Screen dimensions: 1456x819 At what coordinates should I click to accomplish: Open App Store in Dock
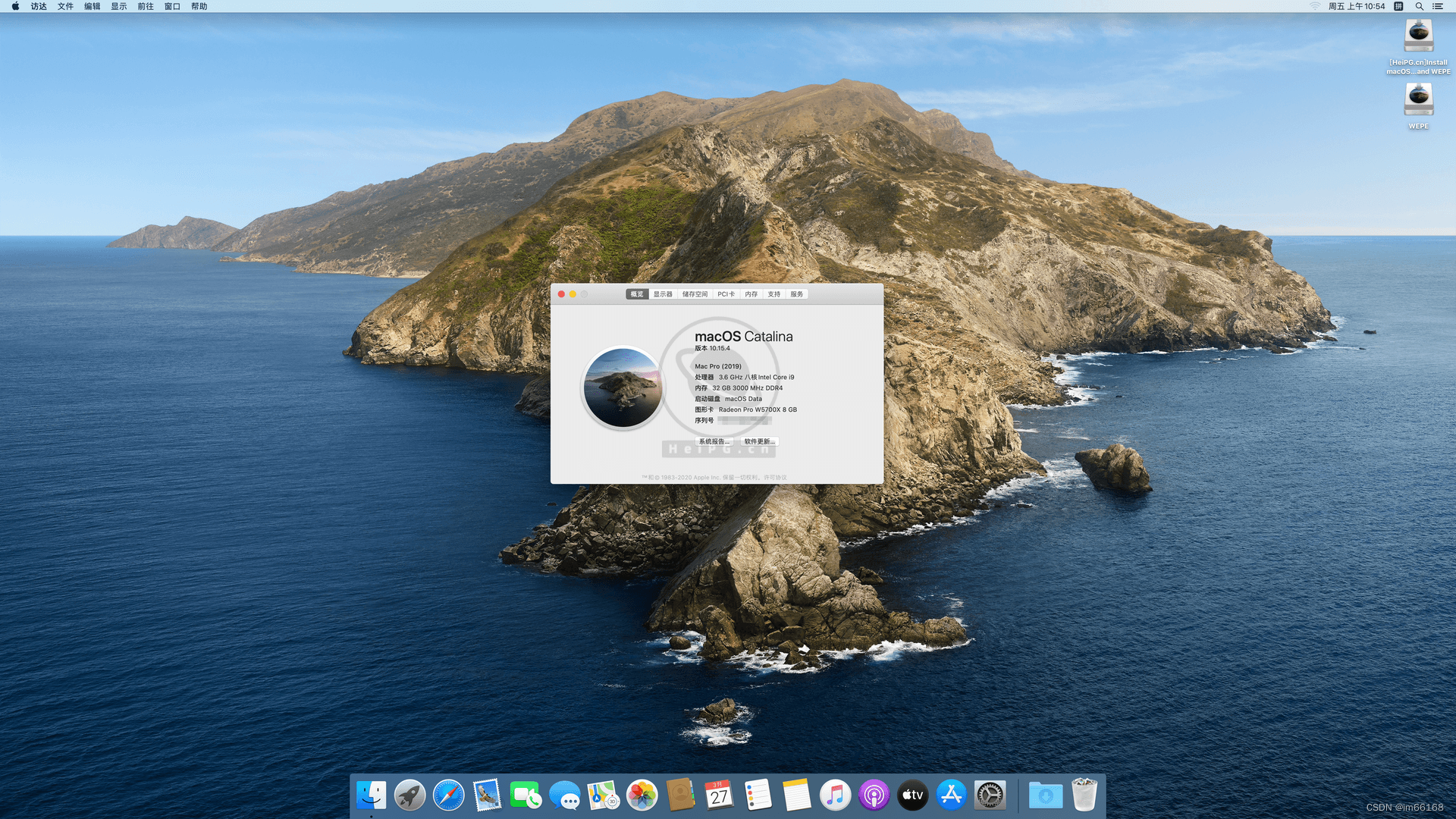tap(951, 795)
